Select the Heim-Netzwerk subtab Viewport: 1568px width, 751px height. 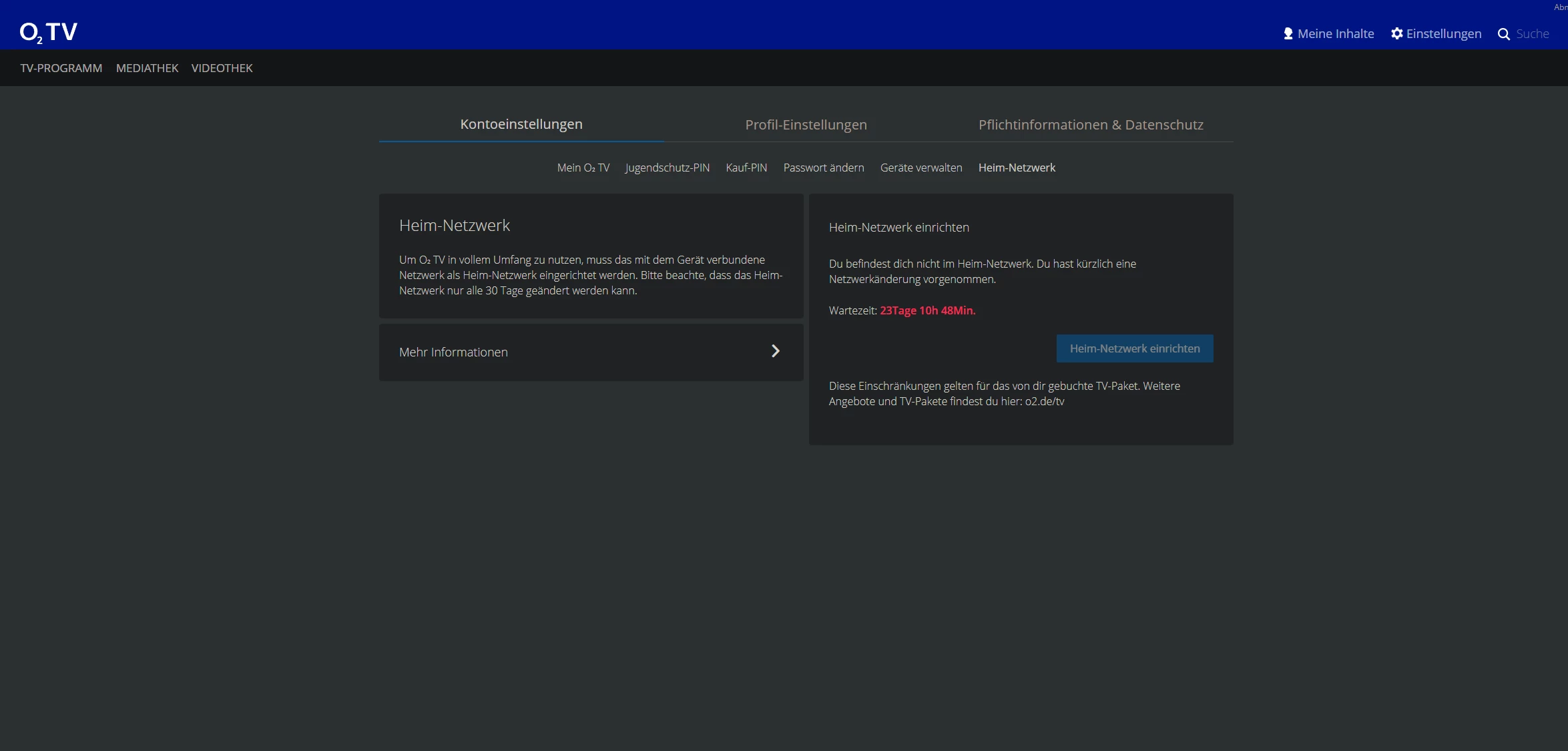click(x=1016, y=168)
